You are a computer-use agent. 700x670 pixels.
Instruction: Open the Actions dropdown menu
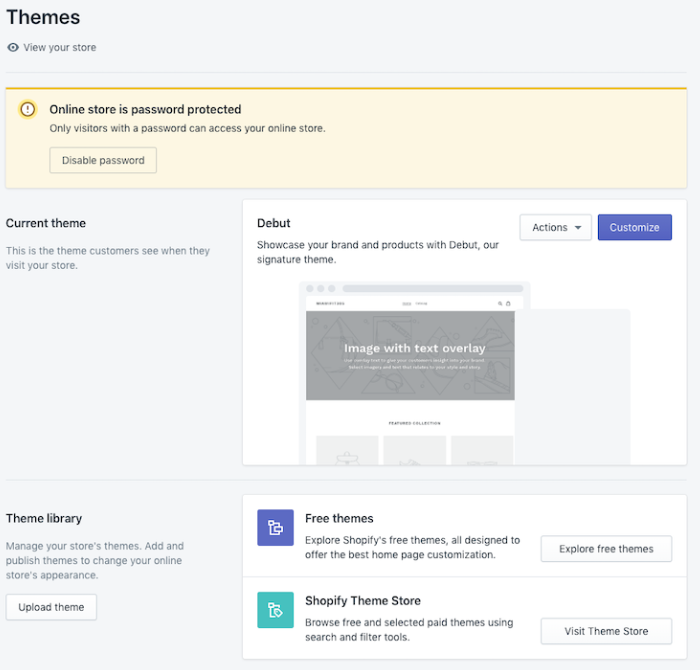[x=555, y=227]
